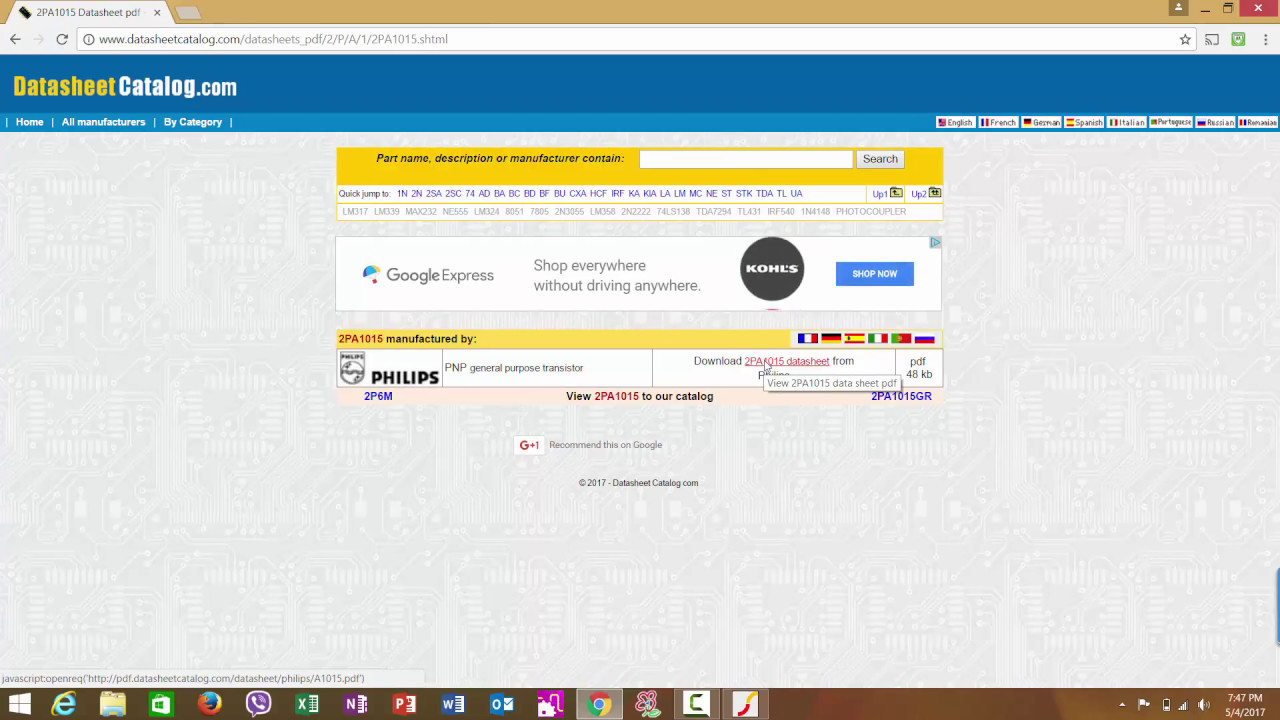
Task: Switch site language to Romanian flag button
Action: point(1258,122)
